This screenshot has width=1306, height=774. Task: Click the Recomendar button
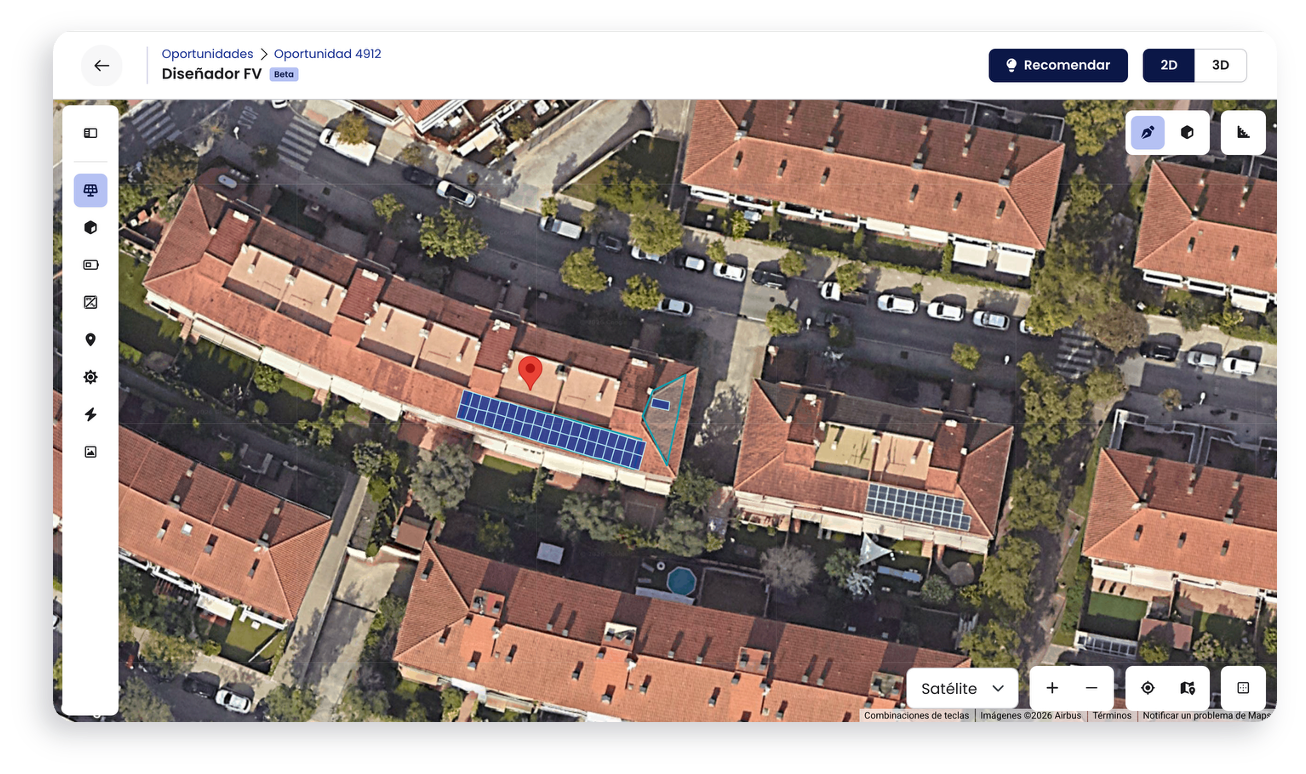click(x=1058, y=65)
